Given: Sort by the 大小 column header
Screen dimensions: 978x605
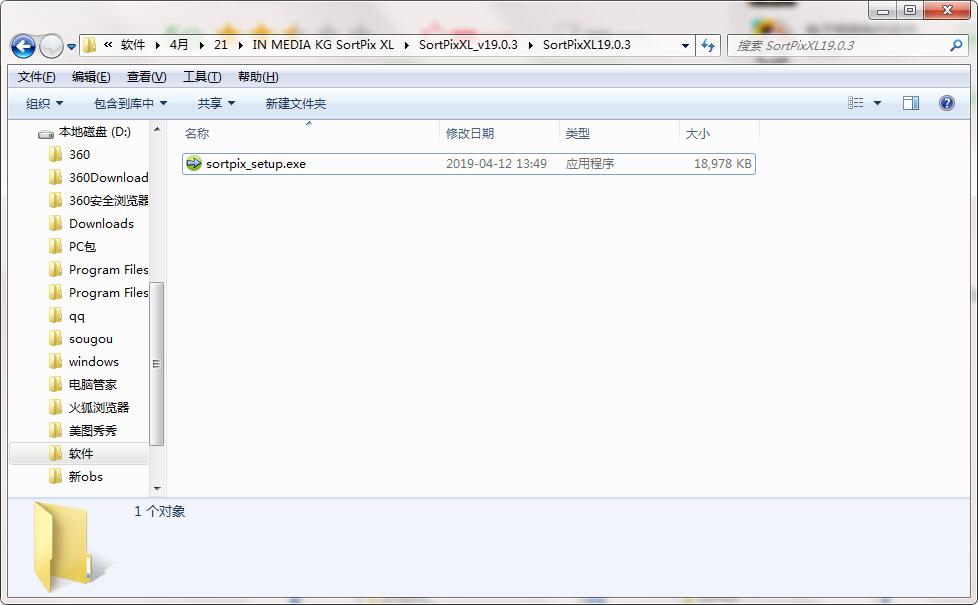Looking at the screenshot, I should pos(697,133).
